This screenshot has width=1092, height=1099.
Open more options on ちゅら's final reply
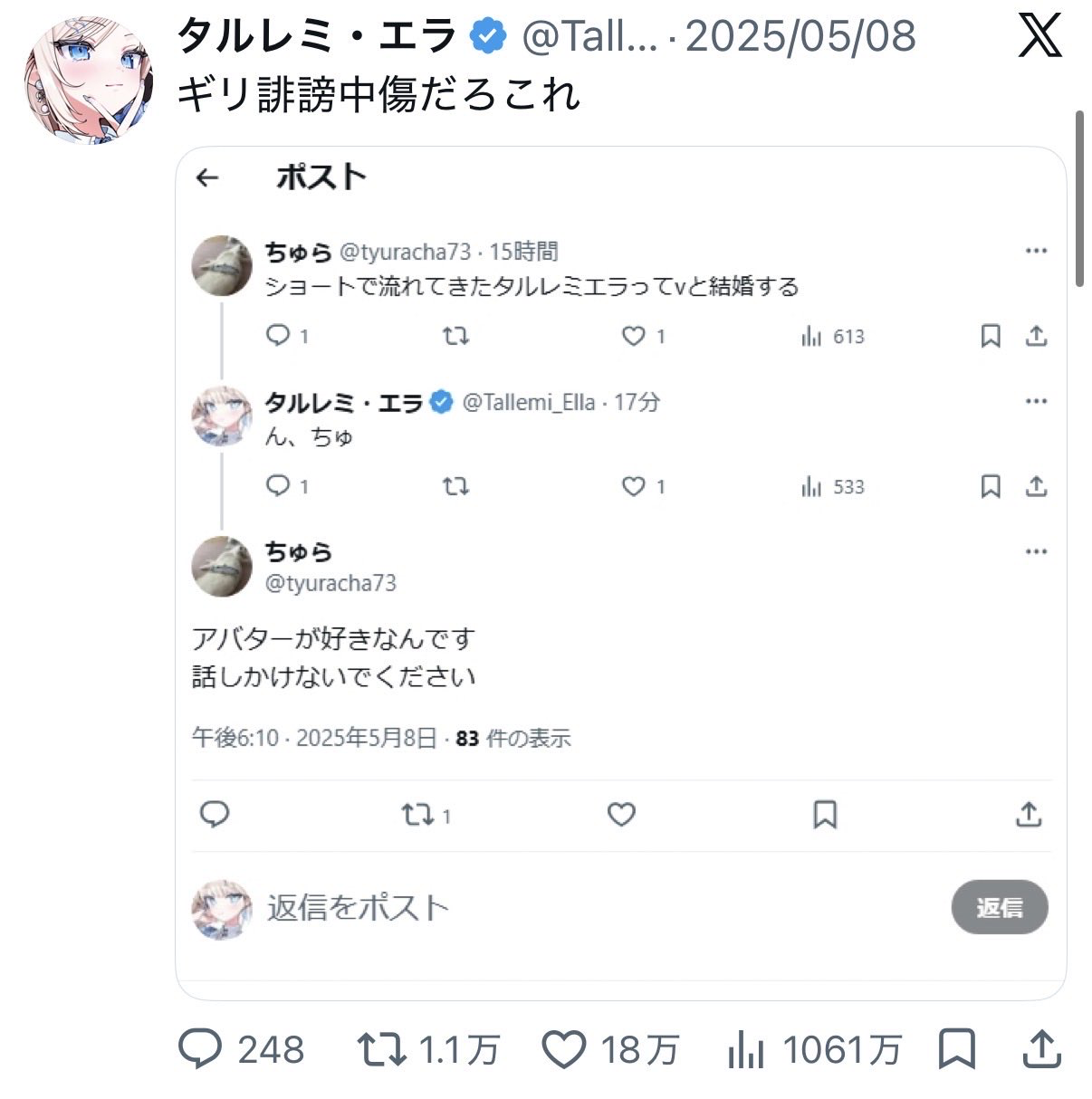[x=1036, y=551]
